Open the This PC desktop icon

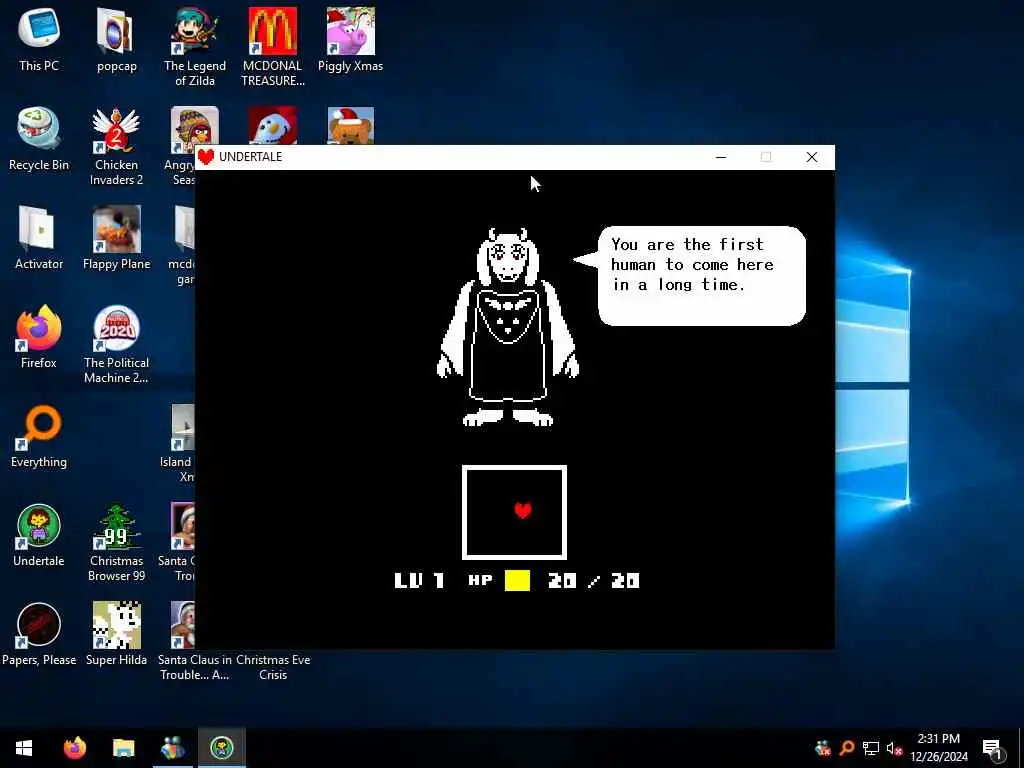(x=39, y=39)
